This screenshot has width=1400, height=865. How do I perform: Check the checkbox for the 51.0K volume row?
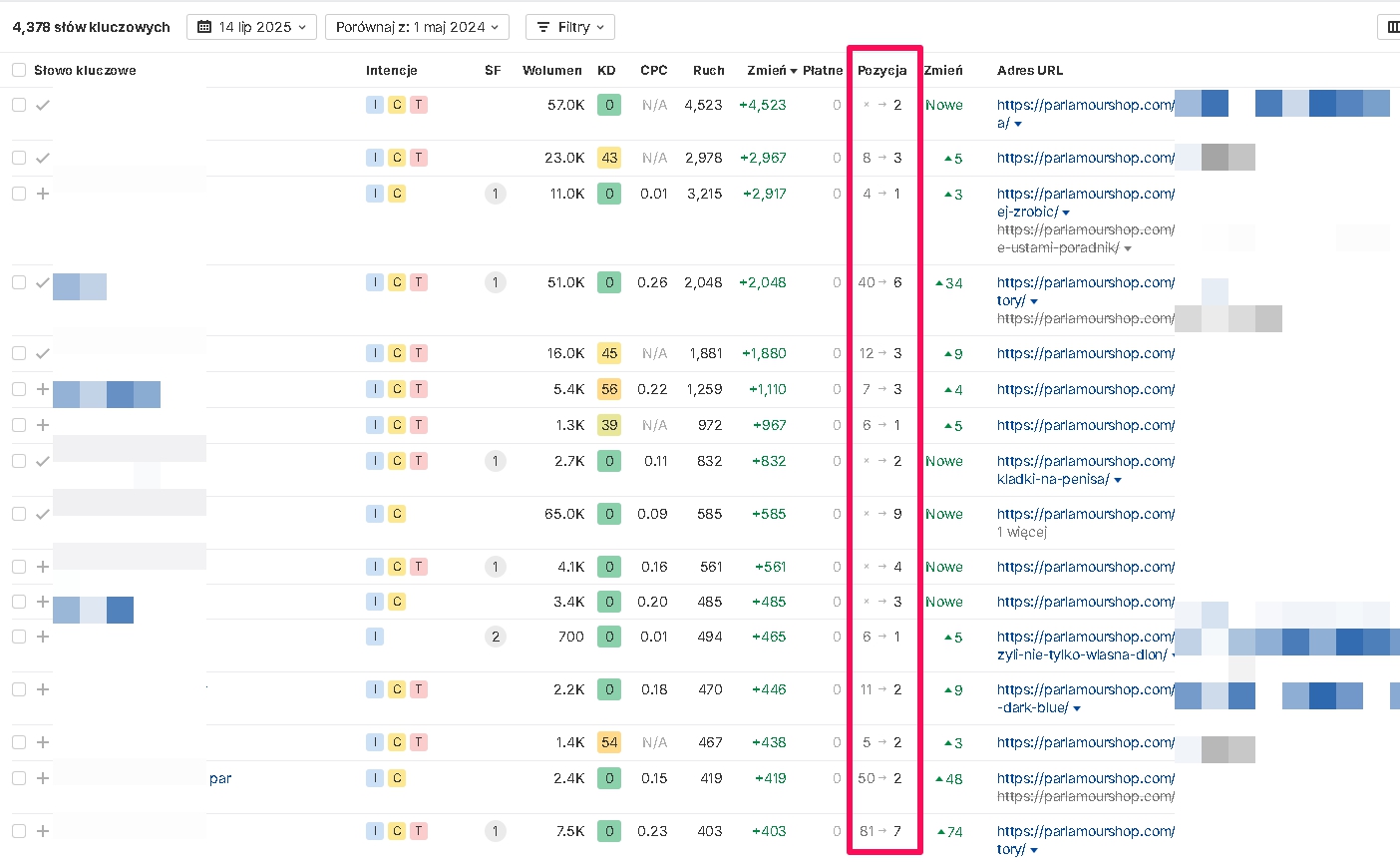(19, 282)
